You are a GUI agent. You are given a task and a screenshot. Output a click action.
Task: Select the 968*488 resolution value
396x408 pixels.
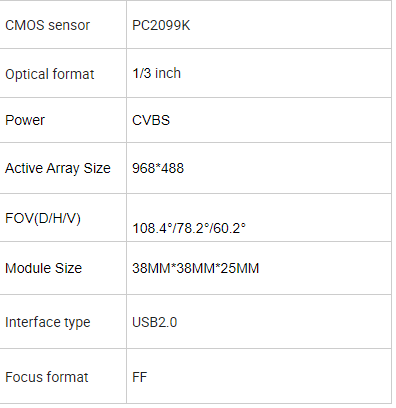158,168
